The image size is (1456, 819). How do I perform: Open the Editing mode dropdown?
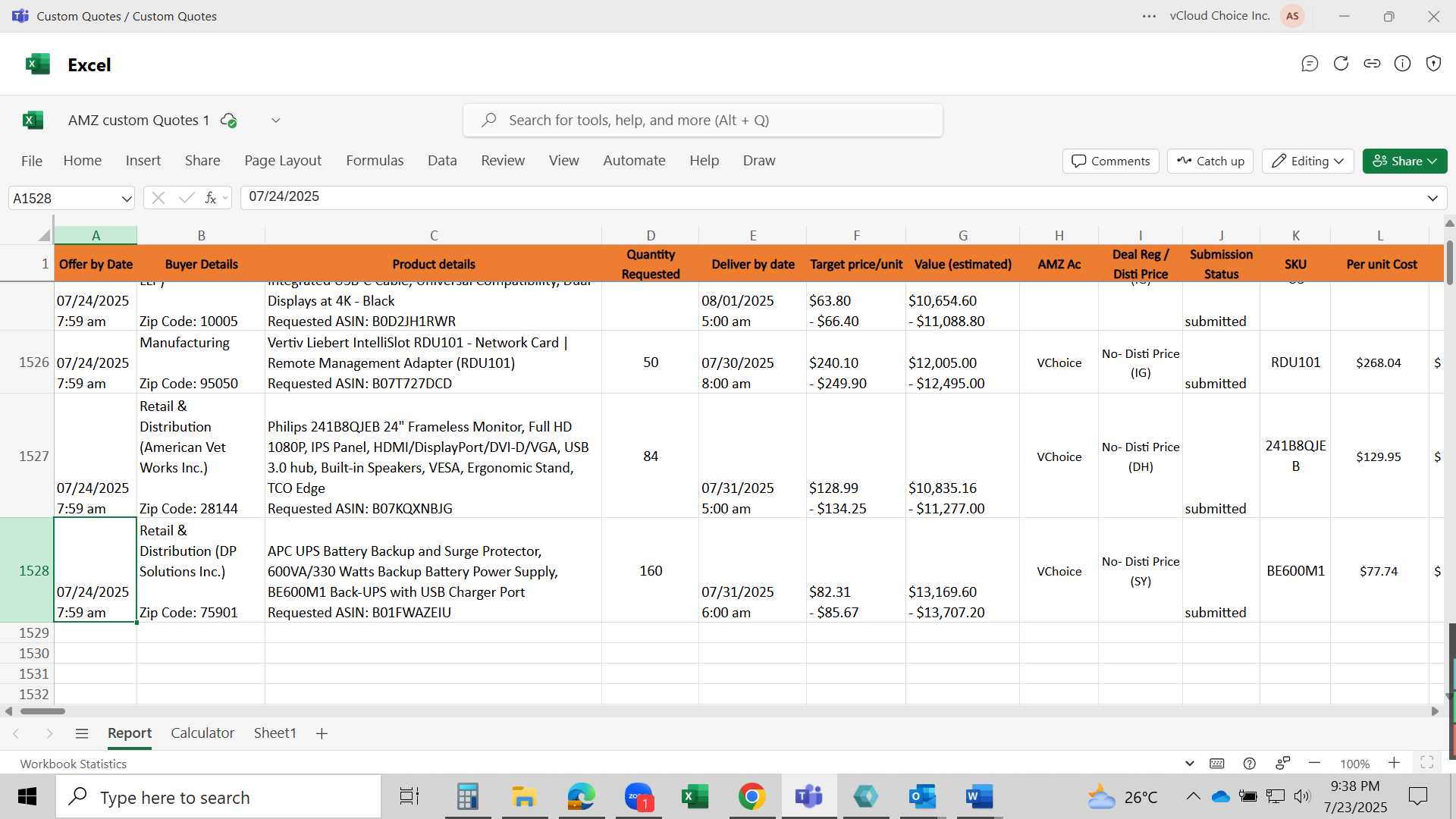[1308, 161]
